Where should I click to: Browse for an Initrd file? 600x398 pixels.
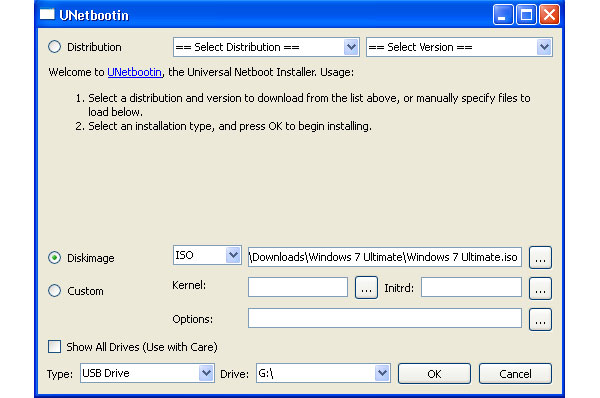pos(540,288)
